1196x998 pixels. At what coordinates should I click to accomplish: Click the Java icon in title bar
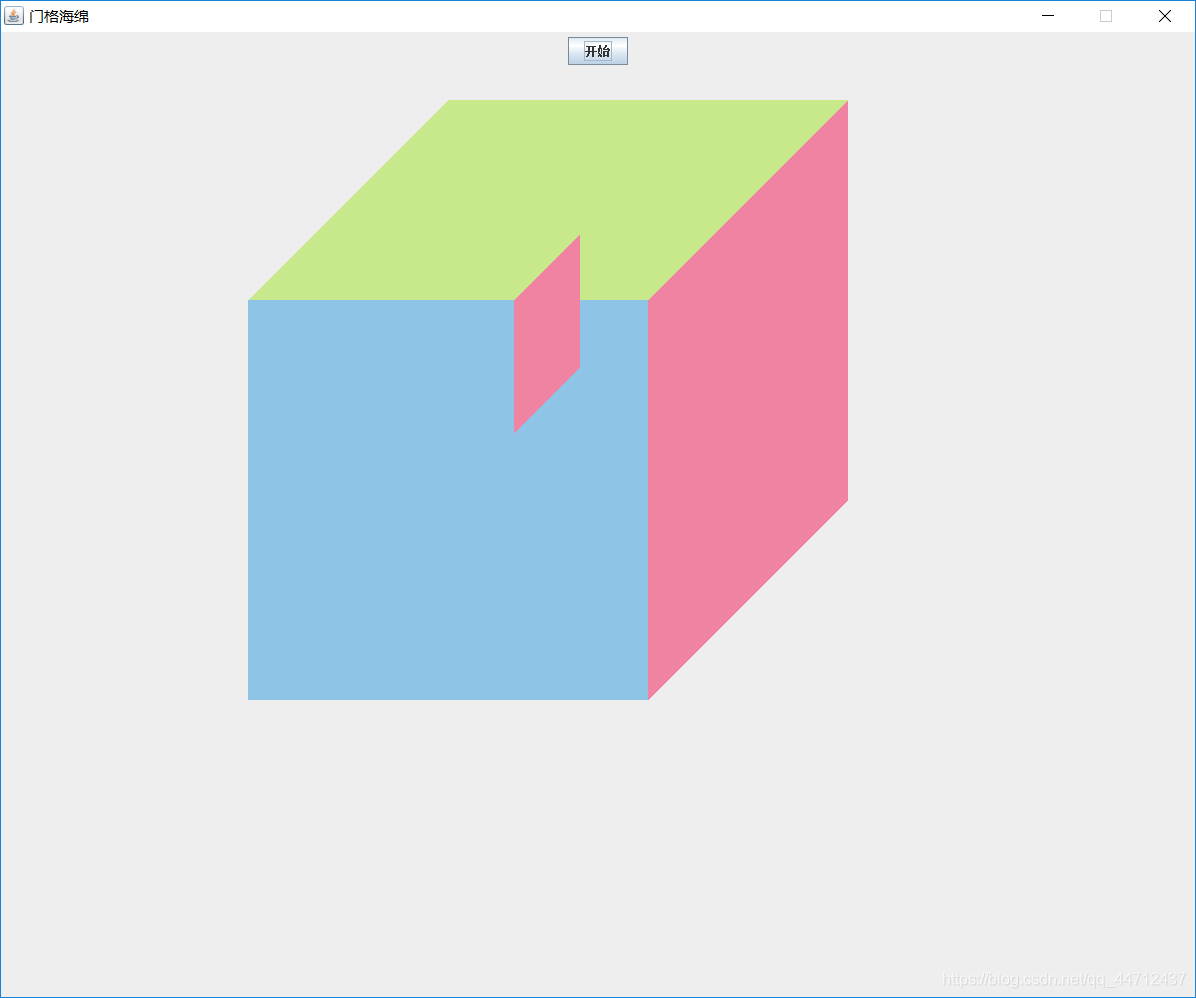(14, 16)
